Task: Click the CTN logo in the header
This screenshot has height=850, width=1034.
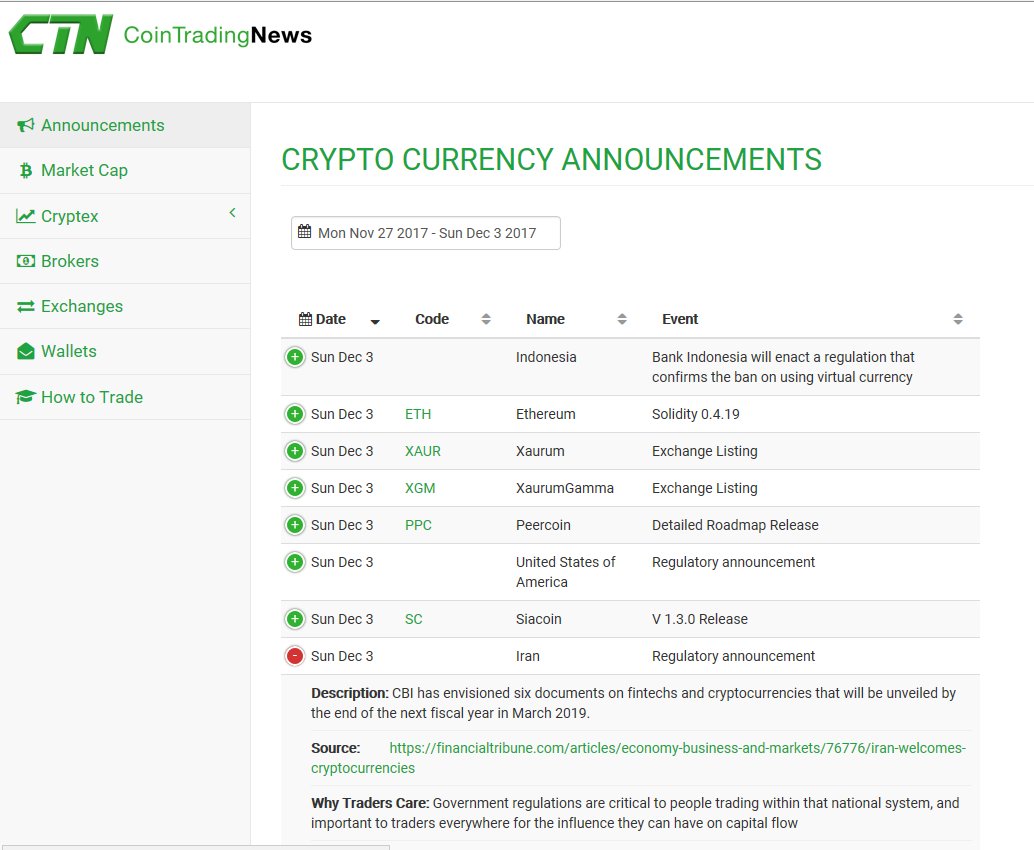Action: (61, 34)
